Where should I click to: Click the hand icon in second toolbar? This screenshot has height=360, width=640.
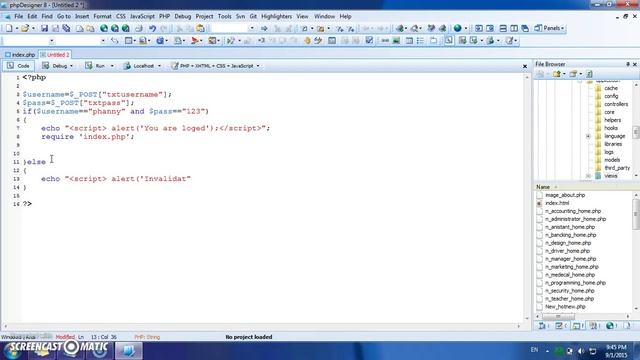point(307,40)
